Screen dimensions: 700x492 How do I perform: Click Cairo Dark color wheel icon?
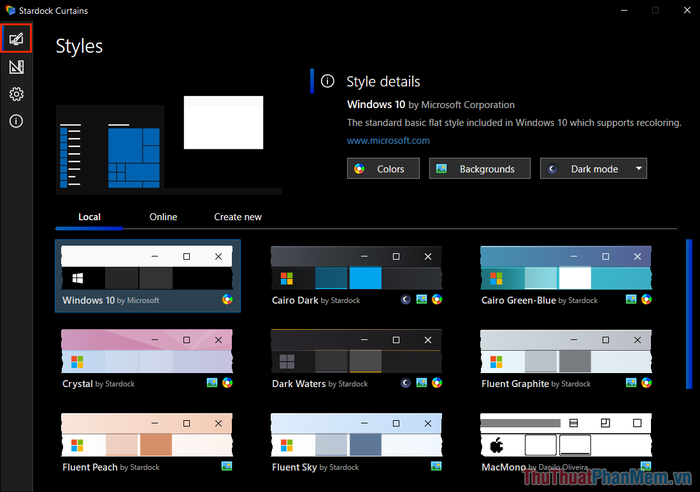pos(437,300)
